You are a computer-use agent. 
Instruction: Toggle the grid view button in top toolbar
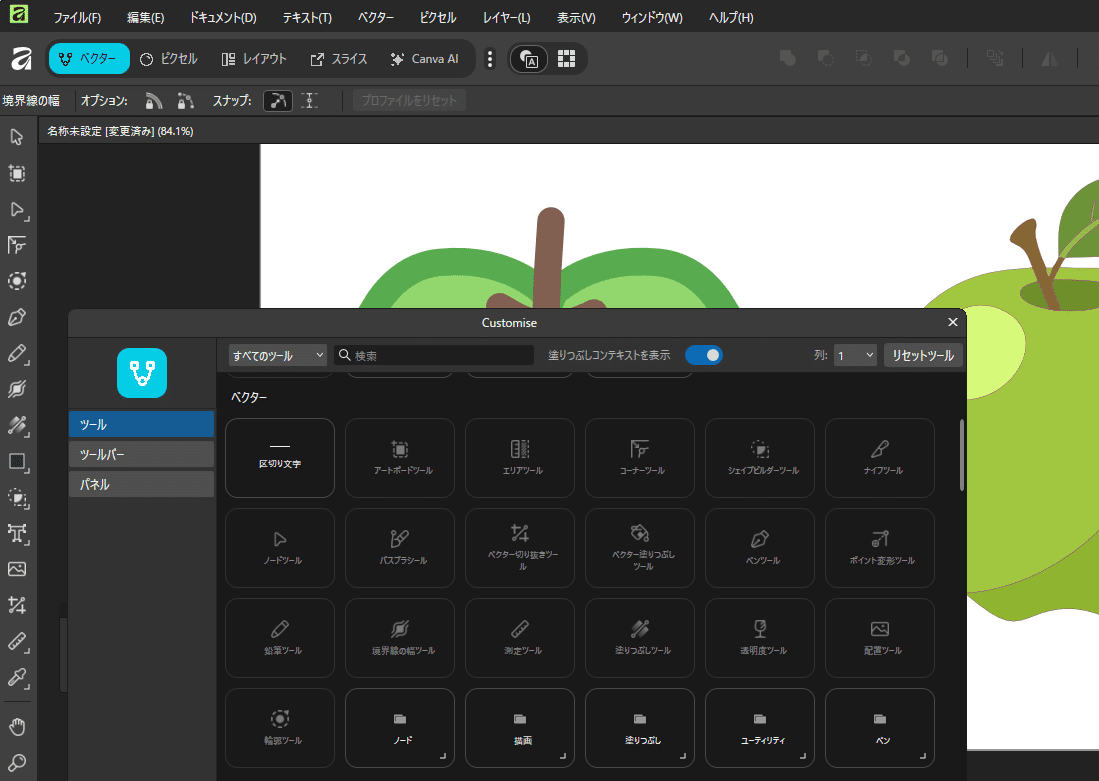566,59
